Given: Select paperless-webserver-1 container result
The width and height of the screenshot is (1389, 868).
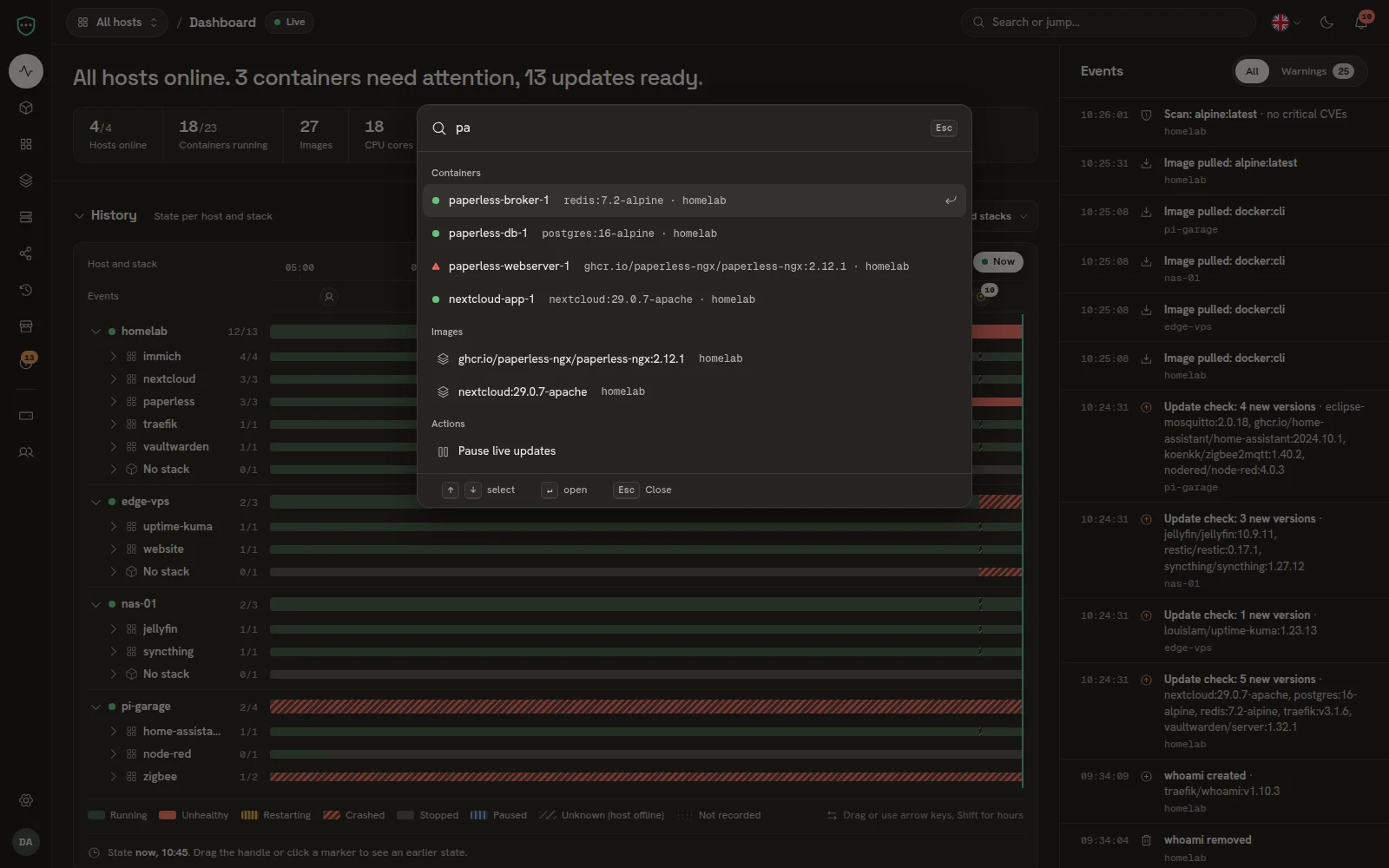Looking at the screenshot, I should 694,266.
